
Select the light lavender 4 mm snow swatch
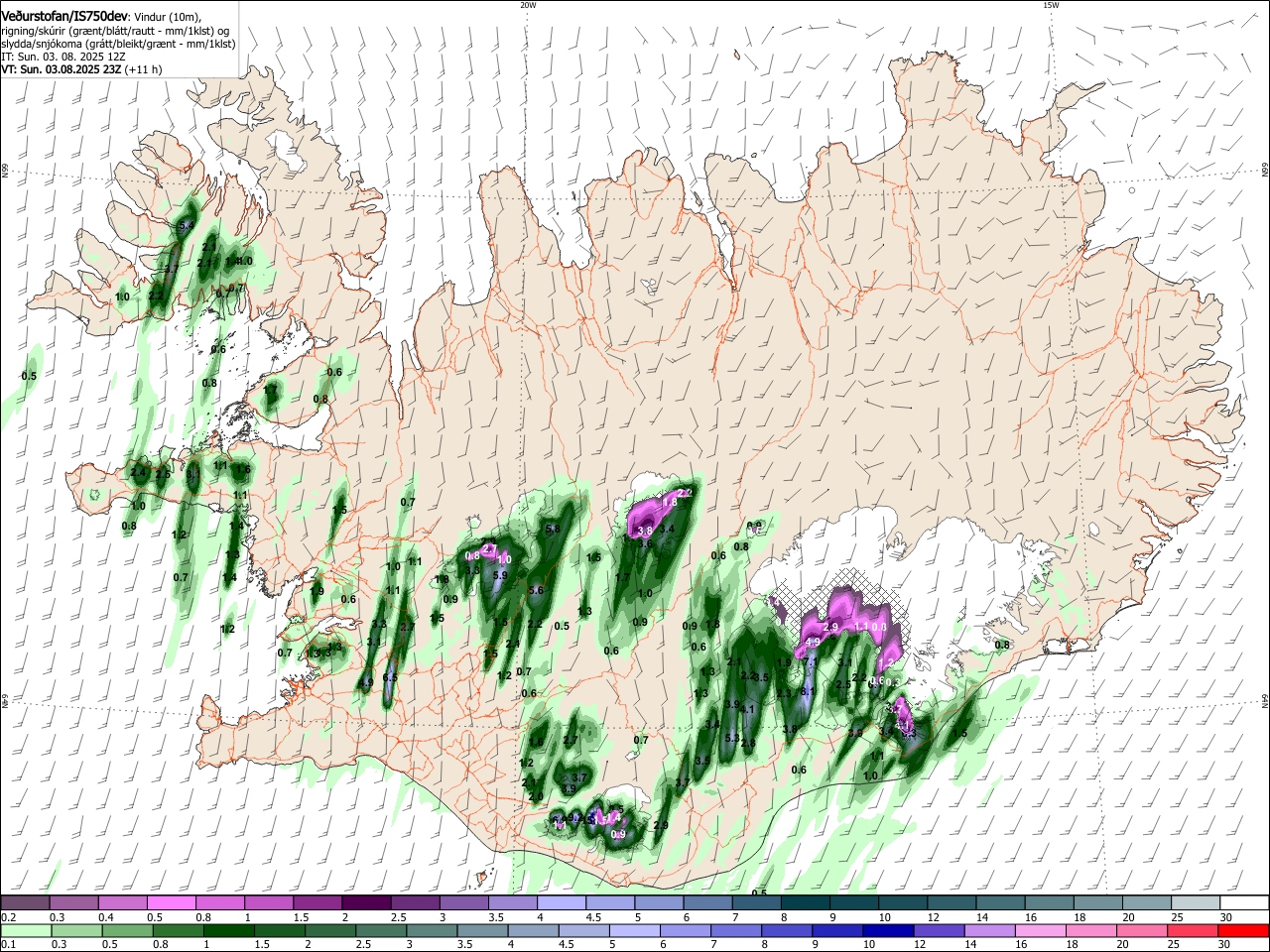(562, 902)
